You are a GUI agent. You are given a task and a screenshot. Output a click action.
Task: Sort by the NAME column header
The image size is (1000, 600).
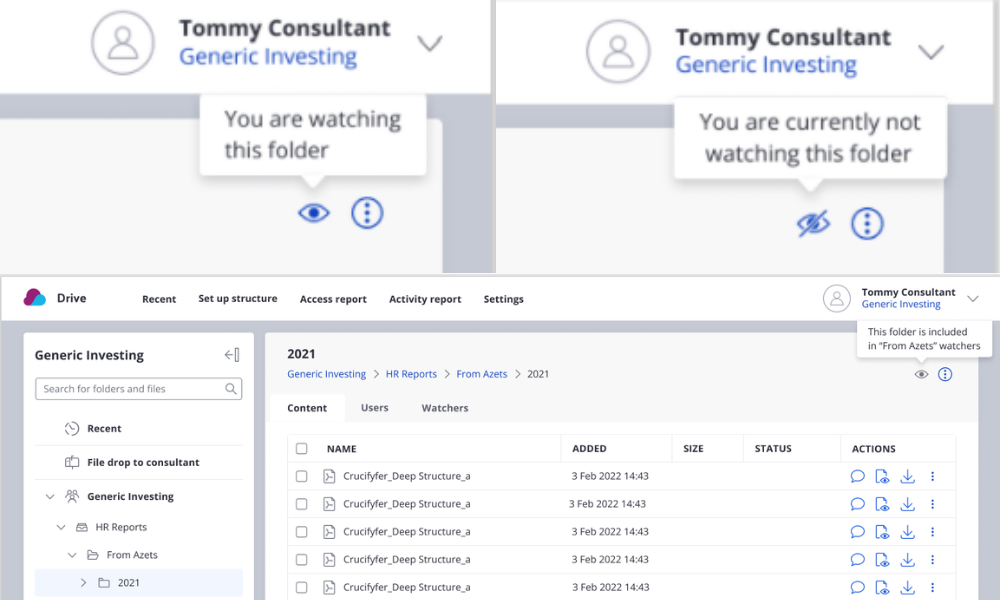(341, 449)
